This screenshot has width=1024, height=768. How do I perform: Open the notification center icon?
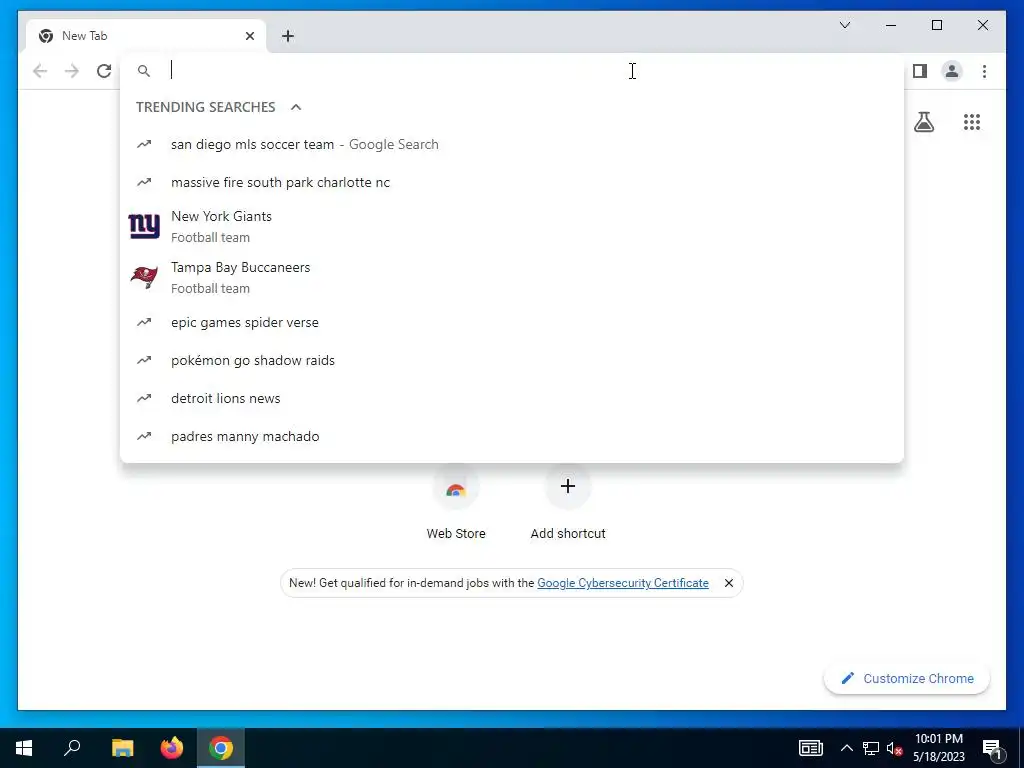992,748
